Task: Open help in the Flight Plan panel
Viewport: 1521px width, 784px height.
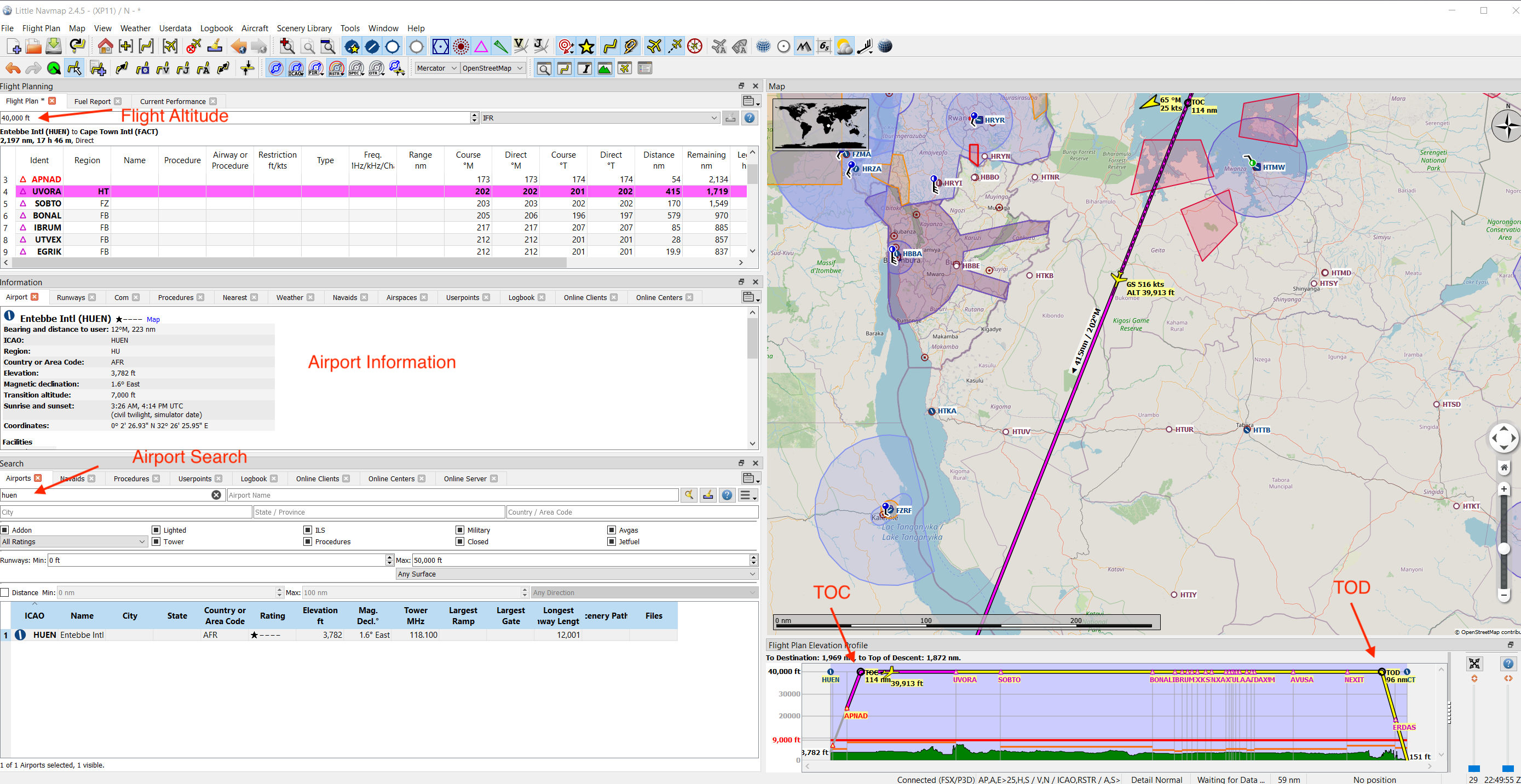Action: (x=750, y=118)
